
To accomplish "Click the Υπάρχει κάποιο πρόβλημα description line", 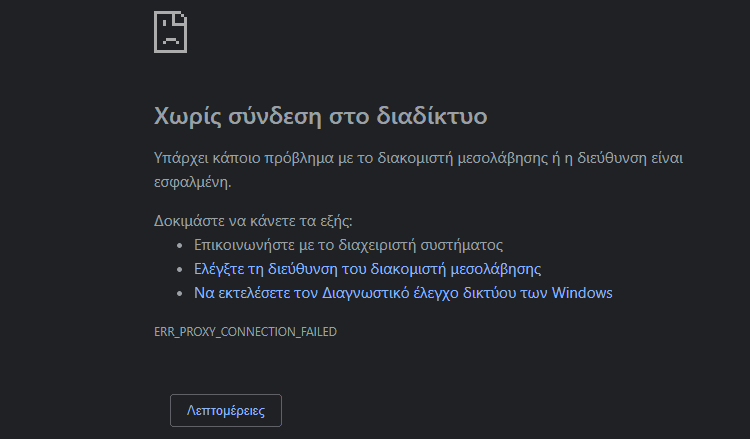I will (418, 158).
